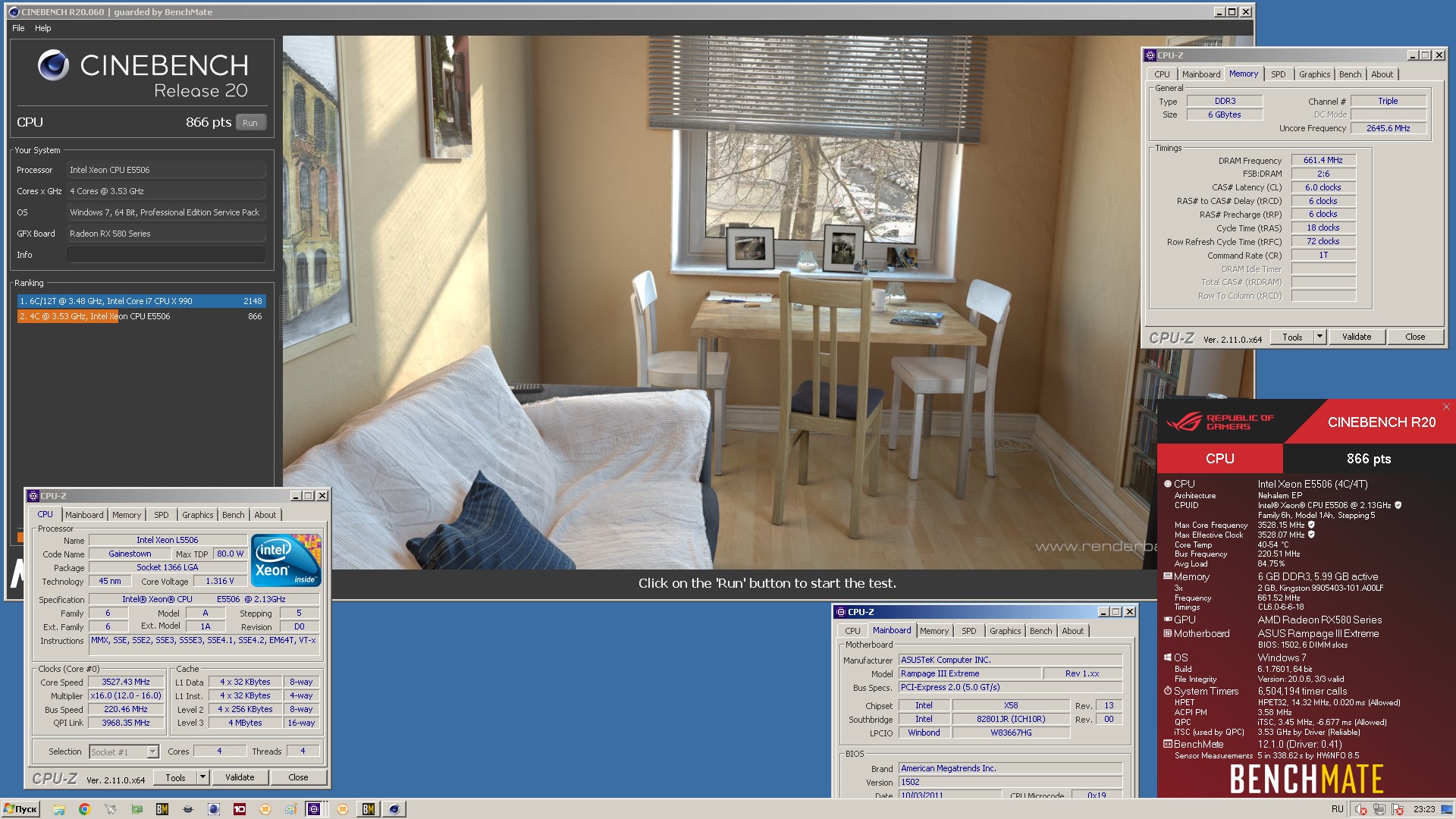
Task: Select the Core i7 X 990 ranking row
Action: click(141, 301)
